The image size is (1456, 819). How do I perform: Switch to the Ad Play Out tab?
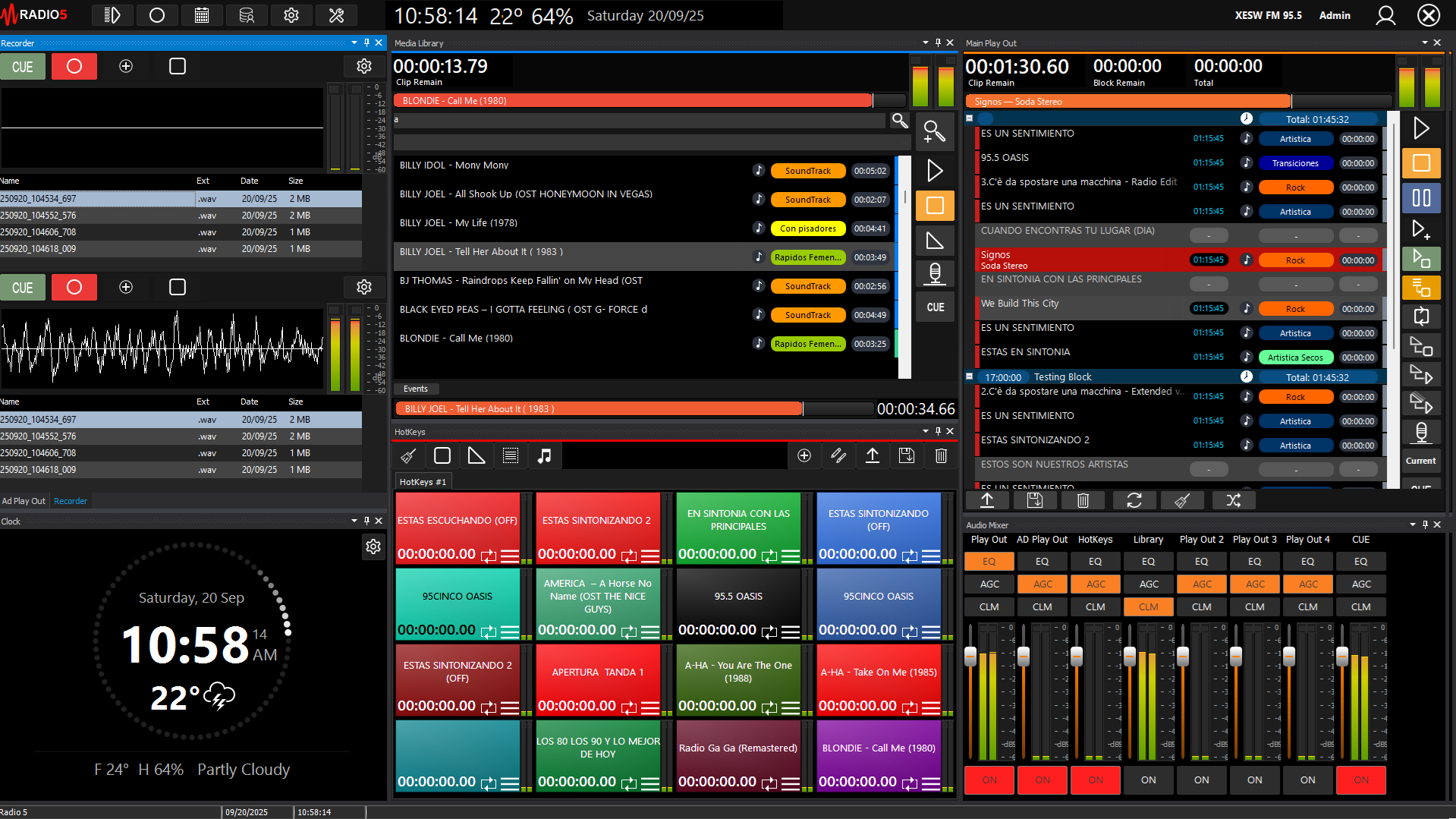(x=24, y=501)
